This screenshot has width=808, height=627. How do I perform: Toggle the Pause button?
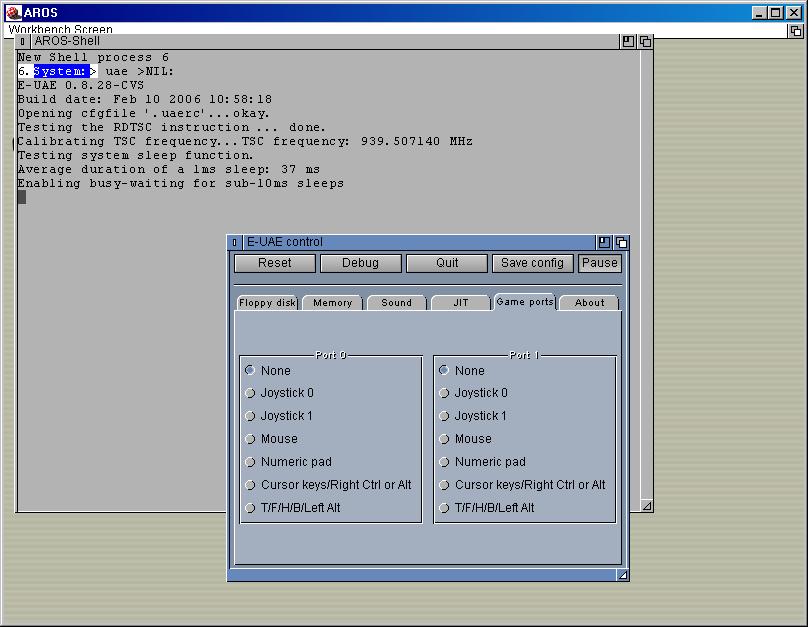point(599,263)
